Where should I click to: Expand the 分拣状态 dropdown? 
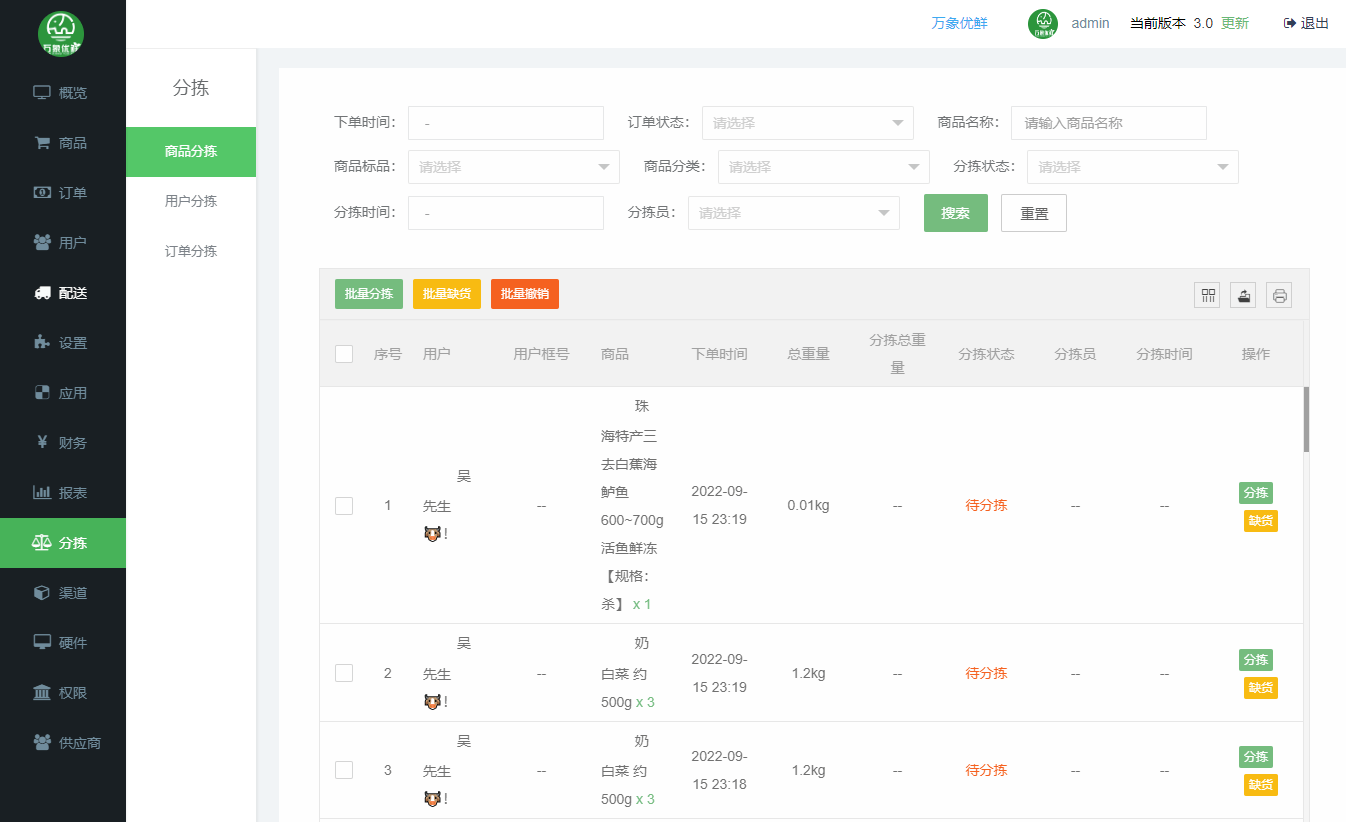click(1132, 167)
